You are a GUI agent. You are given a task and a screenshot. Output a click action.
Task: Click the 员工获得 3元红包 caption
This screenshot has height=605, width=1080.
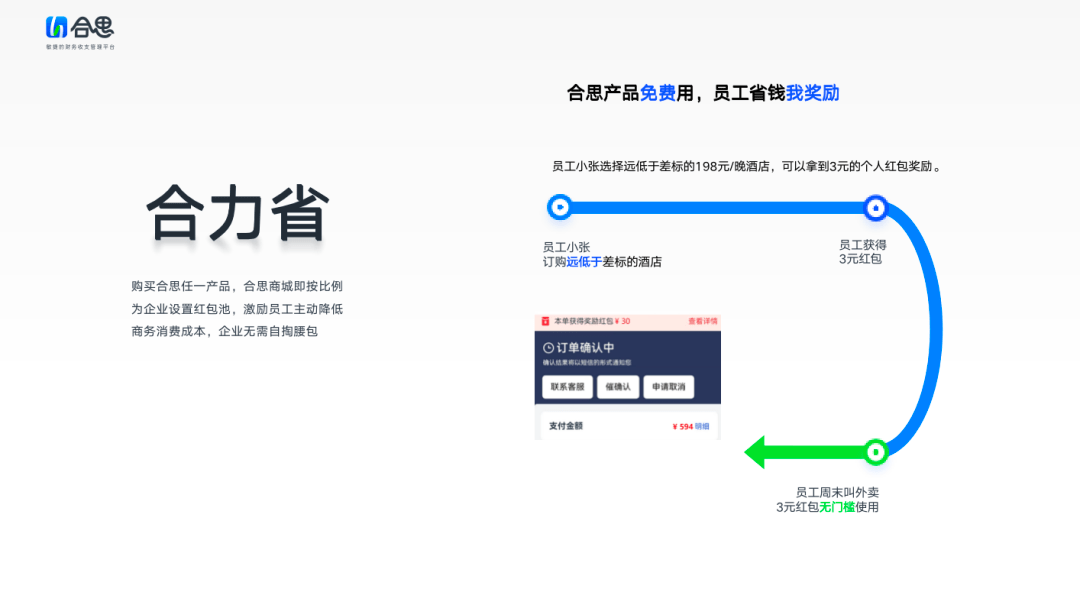[x=861, y=251]
